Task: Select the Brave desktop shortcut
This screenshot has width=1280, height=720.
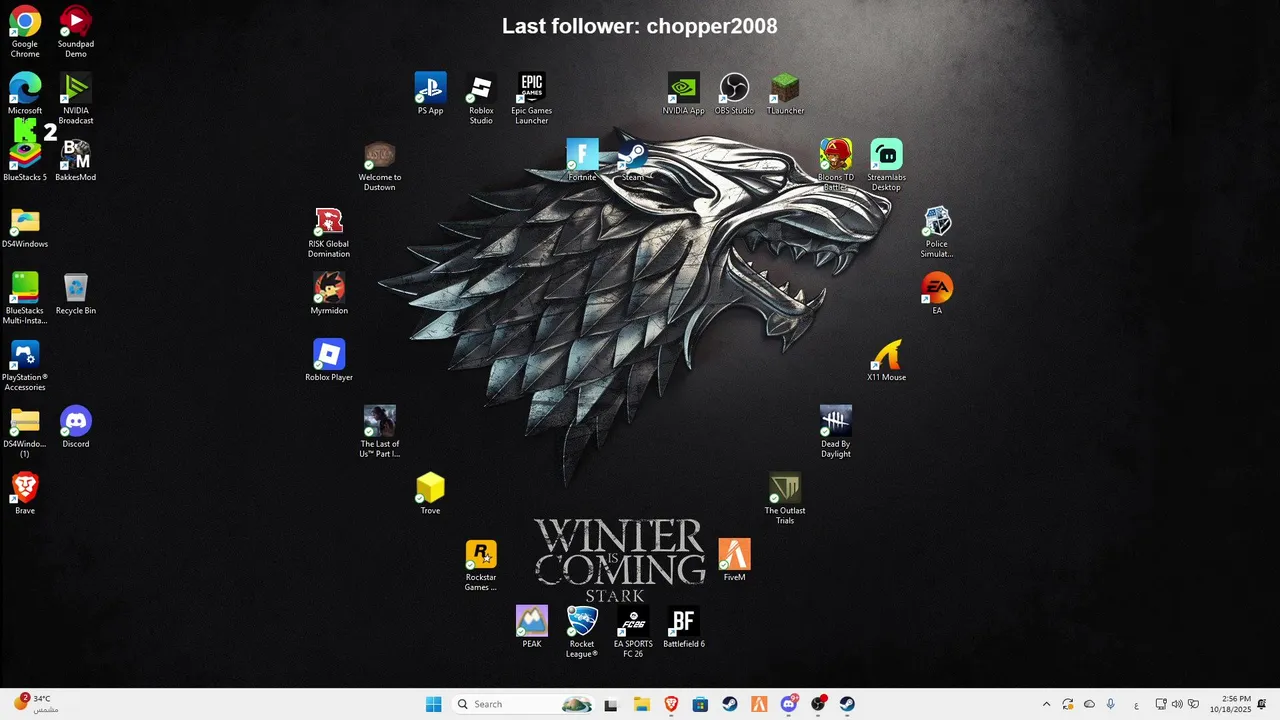Action: pyautogui.click(x=25, y=494)
